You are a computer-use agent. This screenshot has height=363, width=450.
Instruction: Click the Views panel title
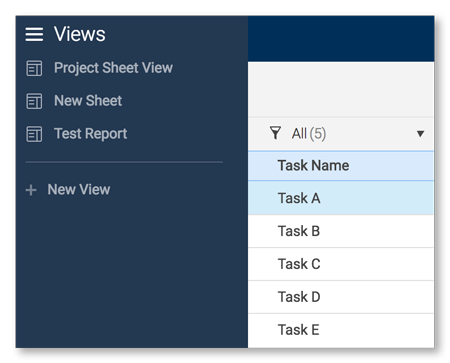(x=80, y=34)
